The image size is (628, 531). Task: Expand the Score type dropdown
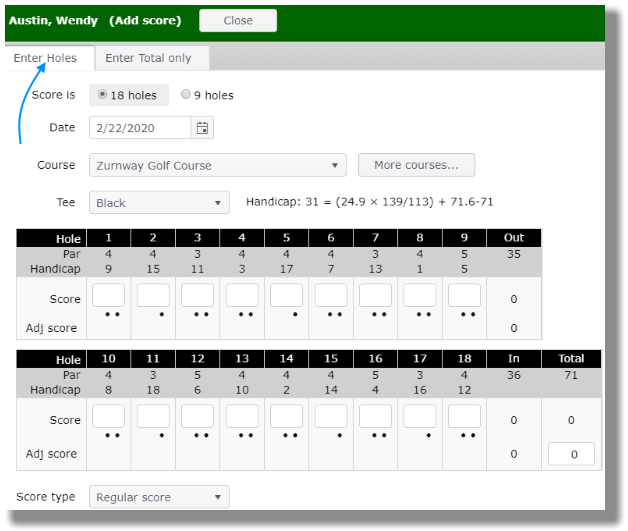point(159,497)
